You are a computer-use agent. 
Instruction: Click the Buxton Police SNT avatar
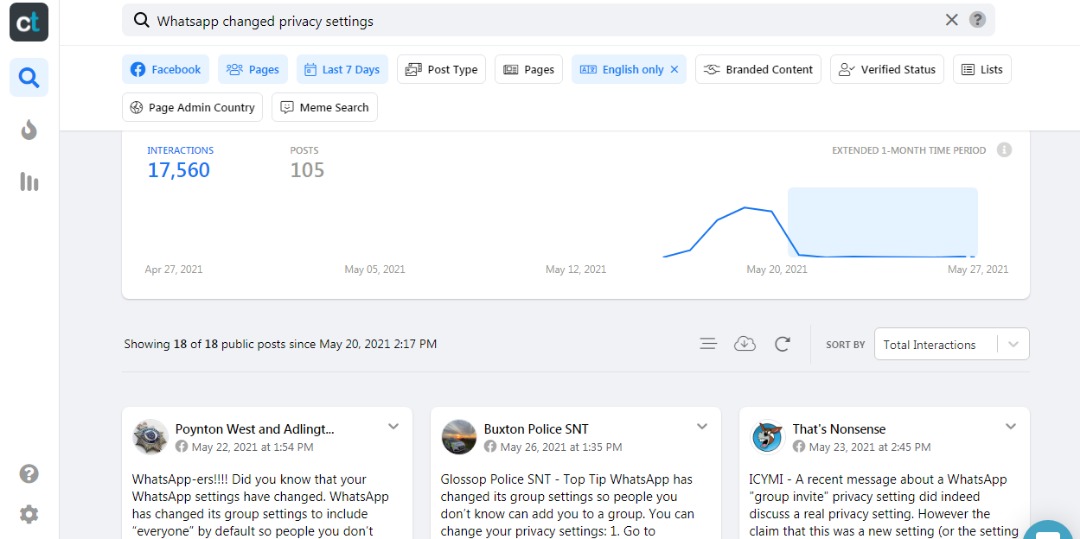coord(459,437)
